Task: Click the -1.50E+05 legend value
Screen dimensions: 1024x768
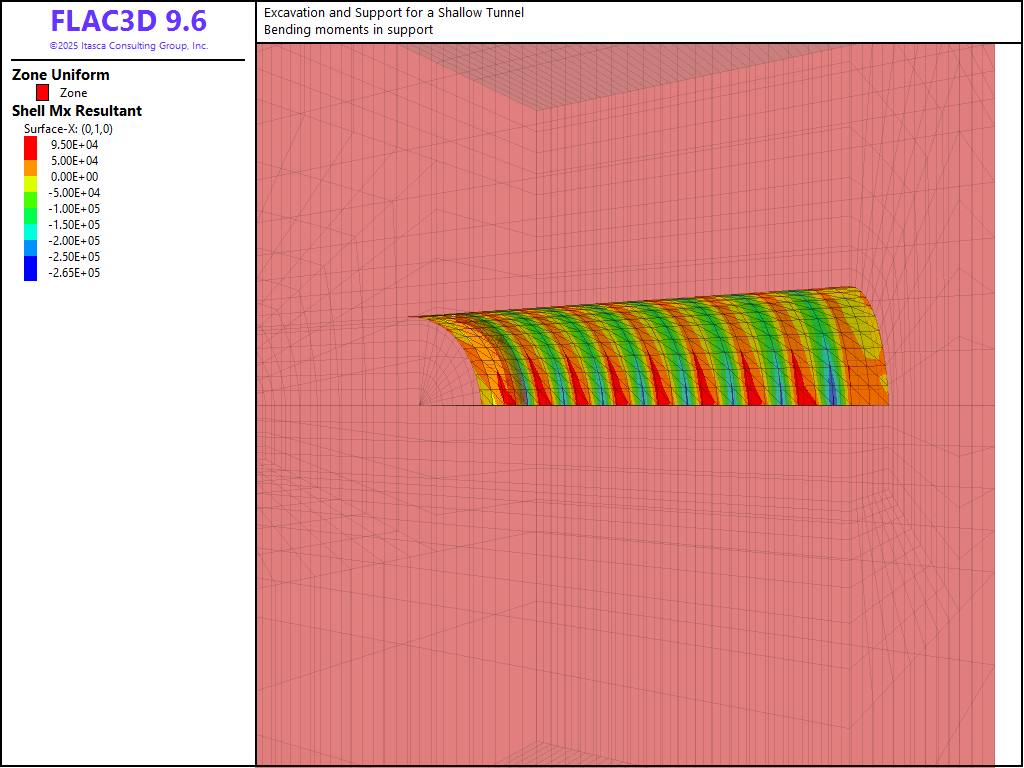Action: (75, 224)
